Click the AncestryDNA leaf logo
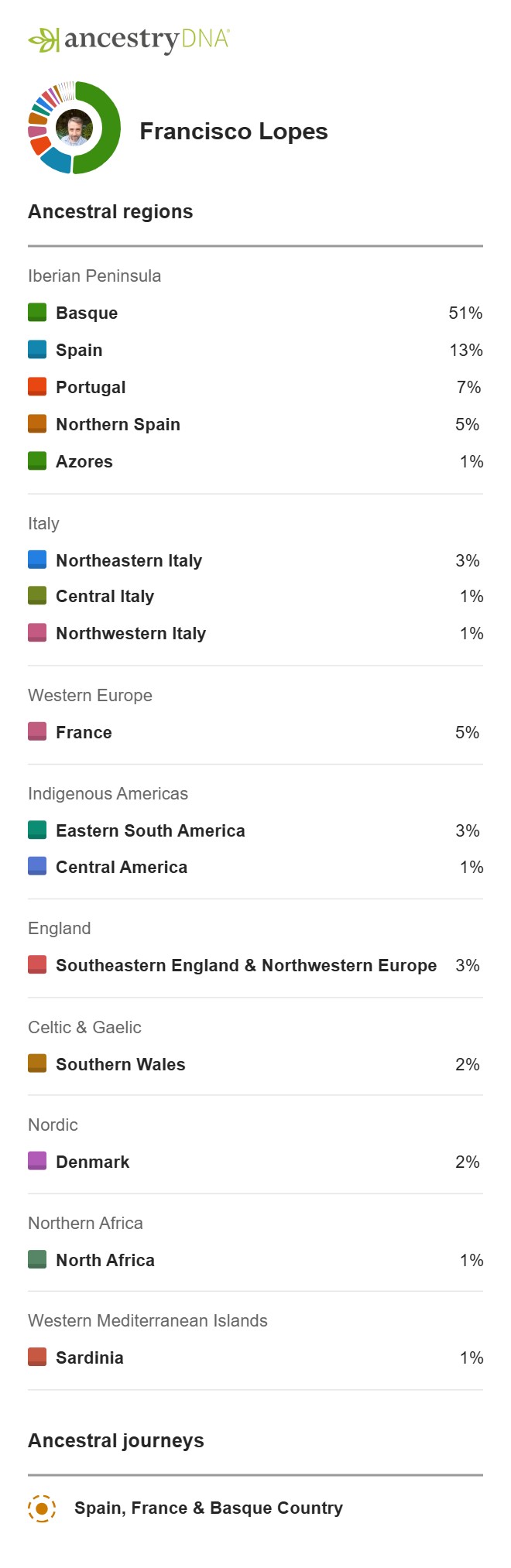This screenshot has height=1568, width=511. point(43,39)
